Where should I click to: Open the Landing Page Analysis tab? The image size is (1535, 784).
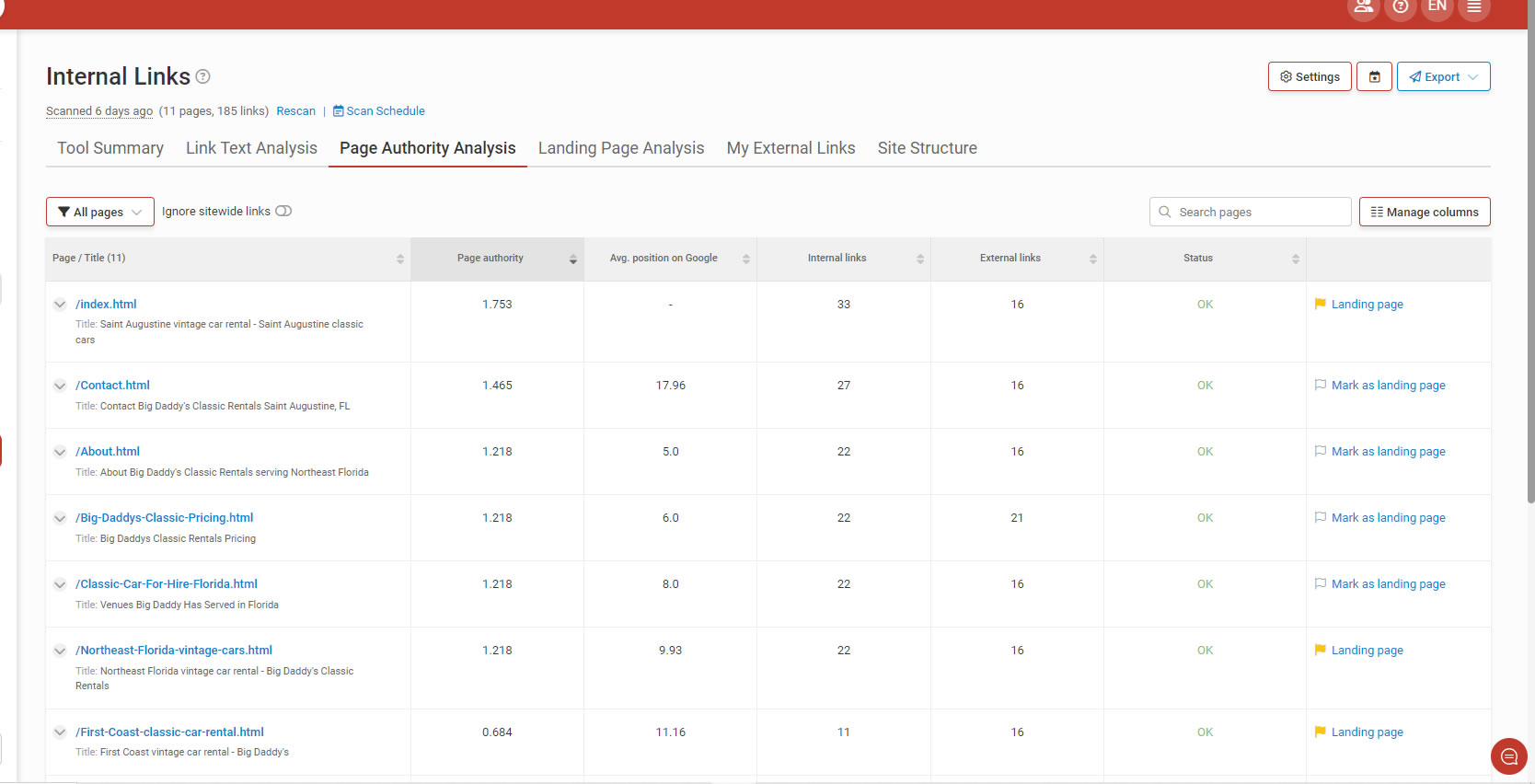[621, 148]
